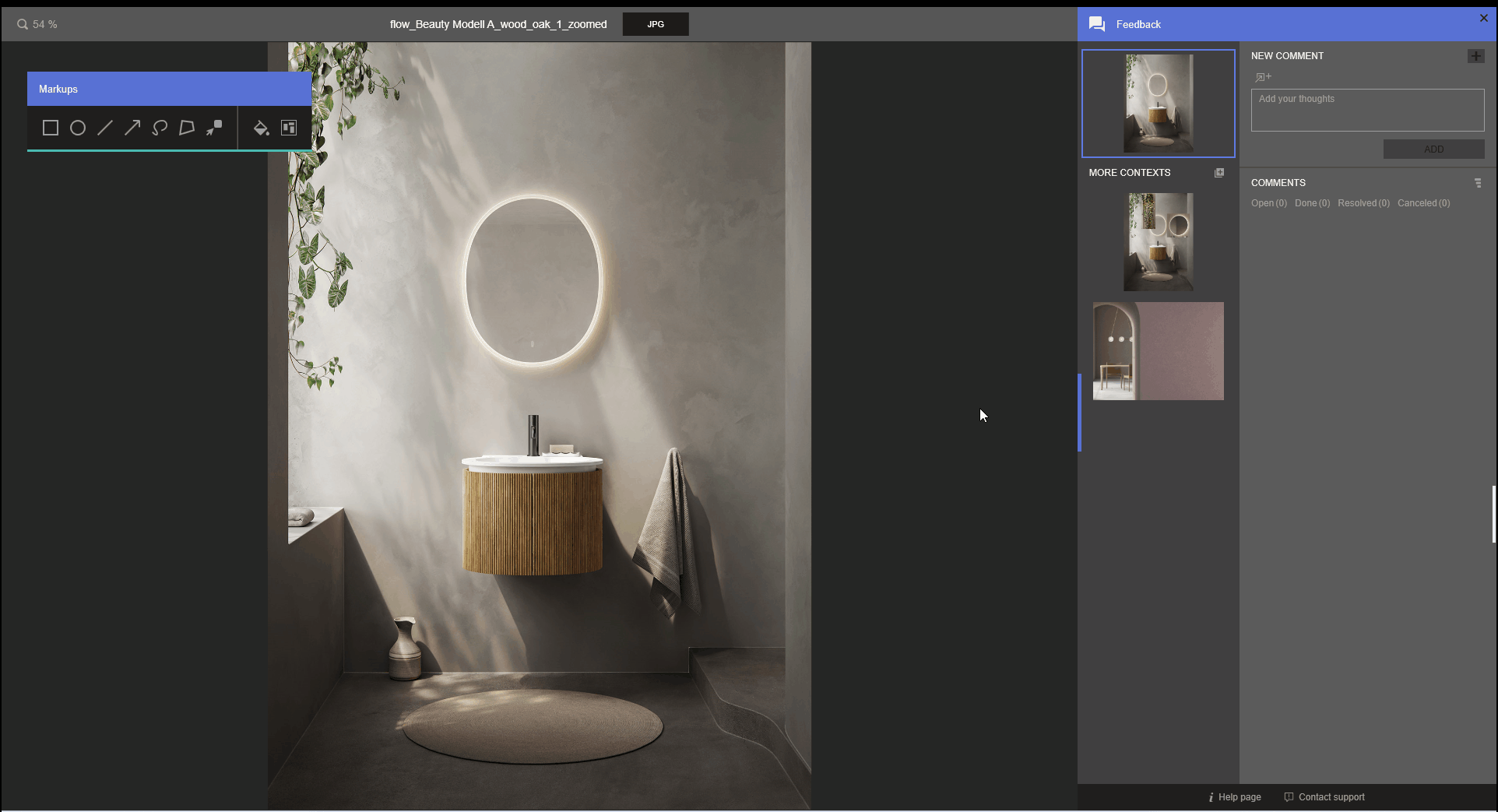Click the file name flow_Beauty Modell A_wood_oak_1_zoomed
Screen dimensions: 1498x812
click(498, 24)
